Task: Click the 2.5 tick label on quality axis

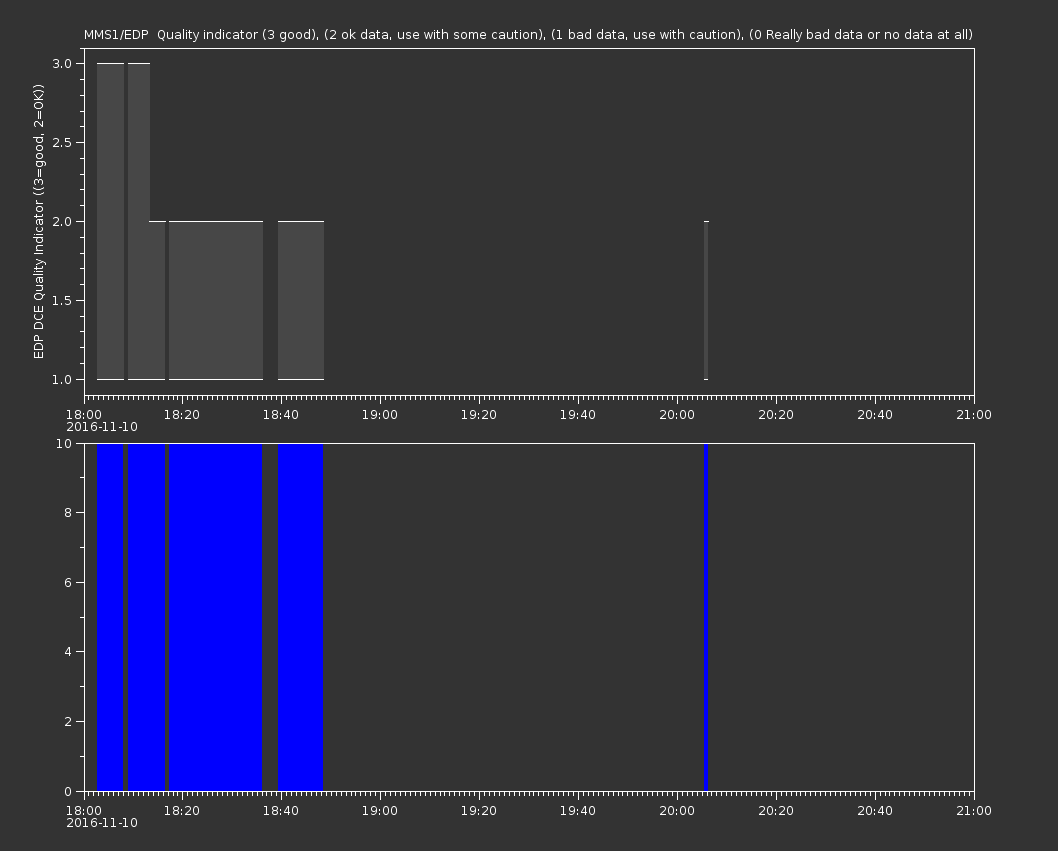Action: click(x=62, y=142)
